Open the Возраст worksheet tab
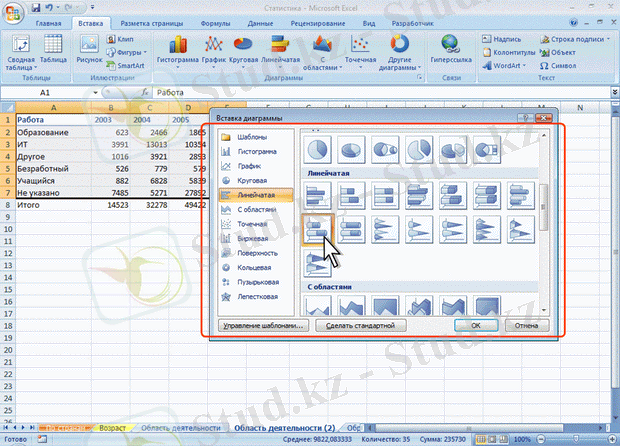The image size is (620, 446). click(113, 427)
